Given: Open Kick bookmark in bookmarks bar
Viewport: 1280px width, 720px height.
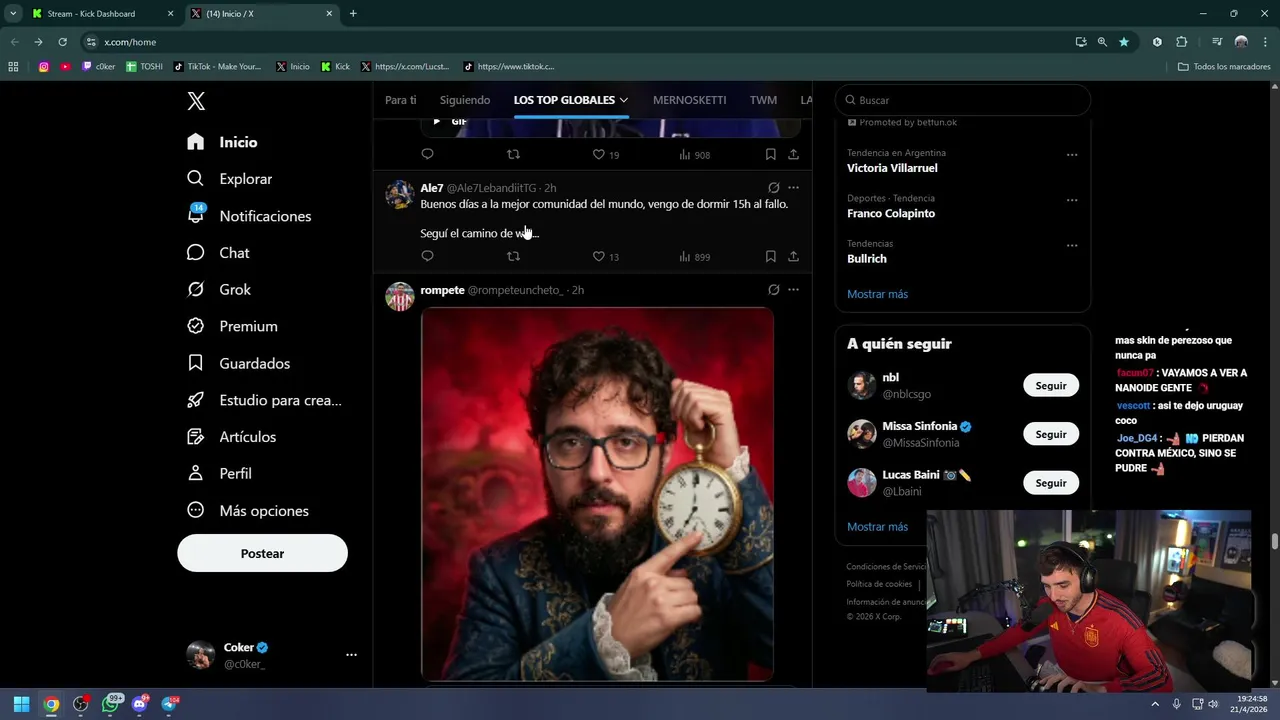Looking at the screenshot, I should click(336, 67).
